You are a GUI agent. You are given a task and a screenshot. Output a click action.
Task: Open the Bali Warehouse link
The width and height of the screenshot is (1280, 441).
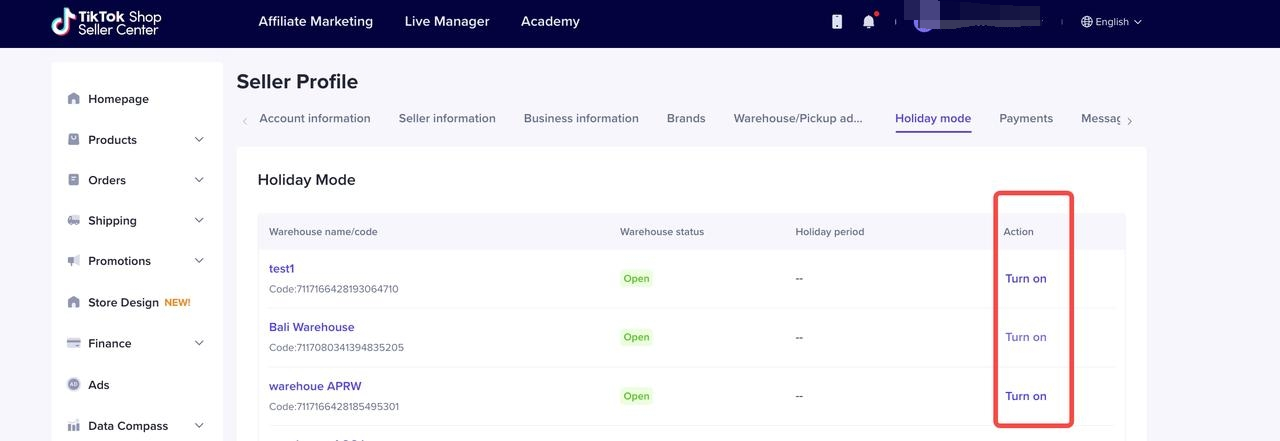pos(311,327)
